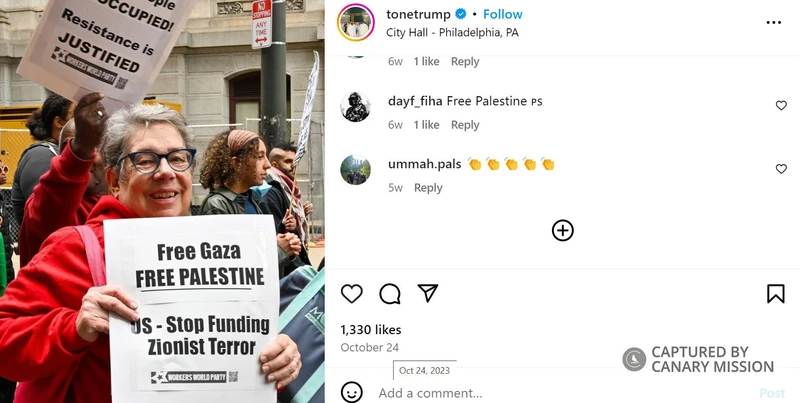Show the 1,330 likes list
Image resolution: width=800 pixels, height=403 pixels.
[371, 330]
